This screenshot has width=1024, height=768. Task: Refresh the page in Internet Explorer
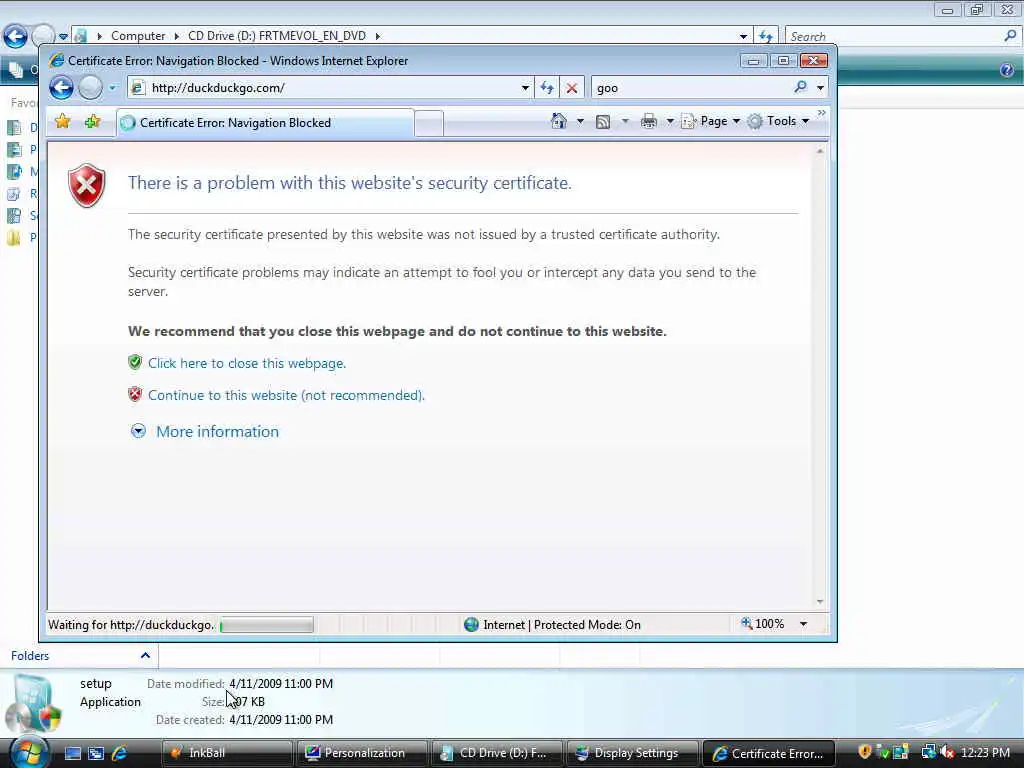pos(547,88)
